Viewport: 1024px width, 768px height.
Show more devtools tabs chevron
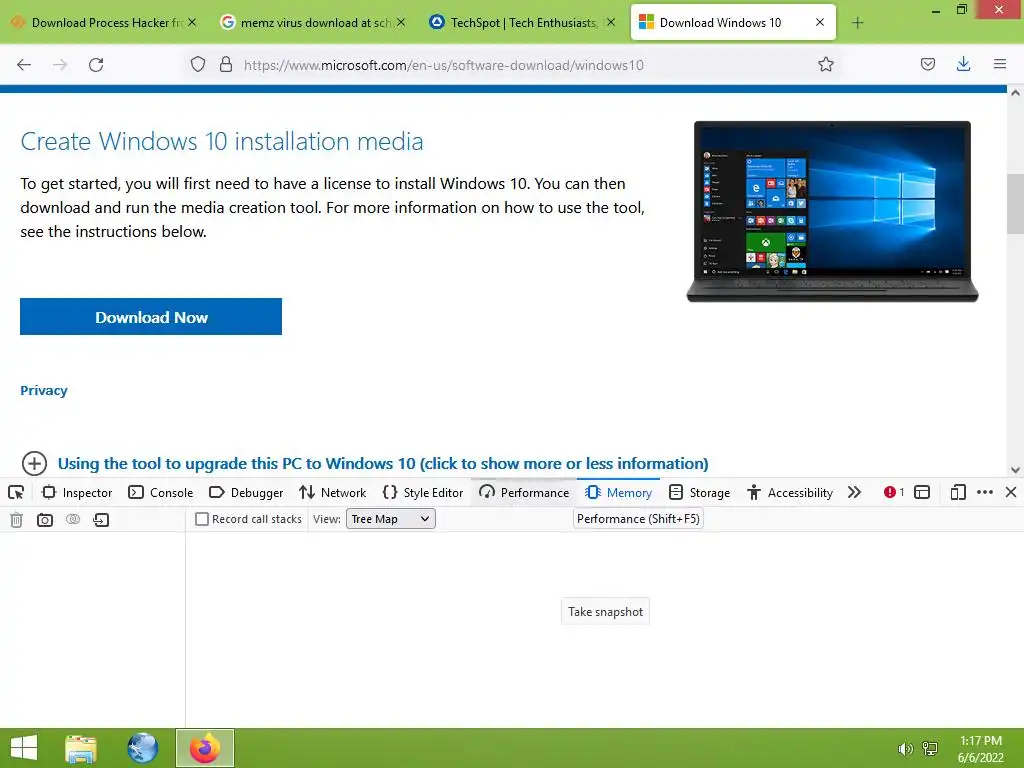854,492
